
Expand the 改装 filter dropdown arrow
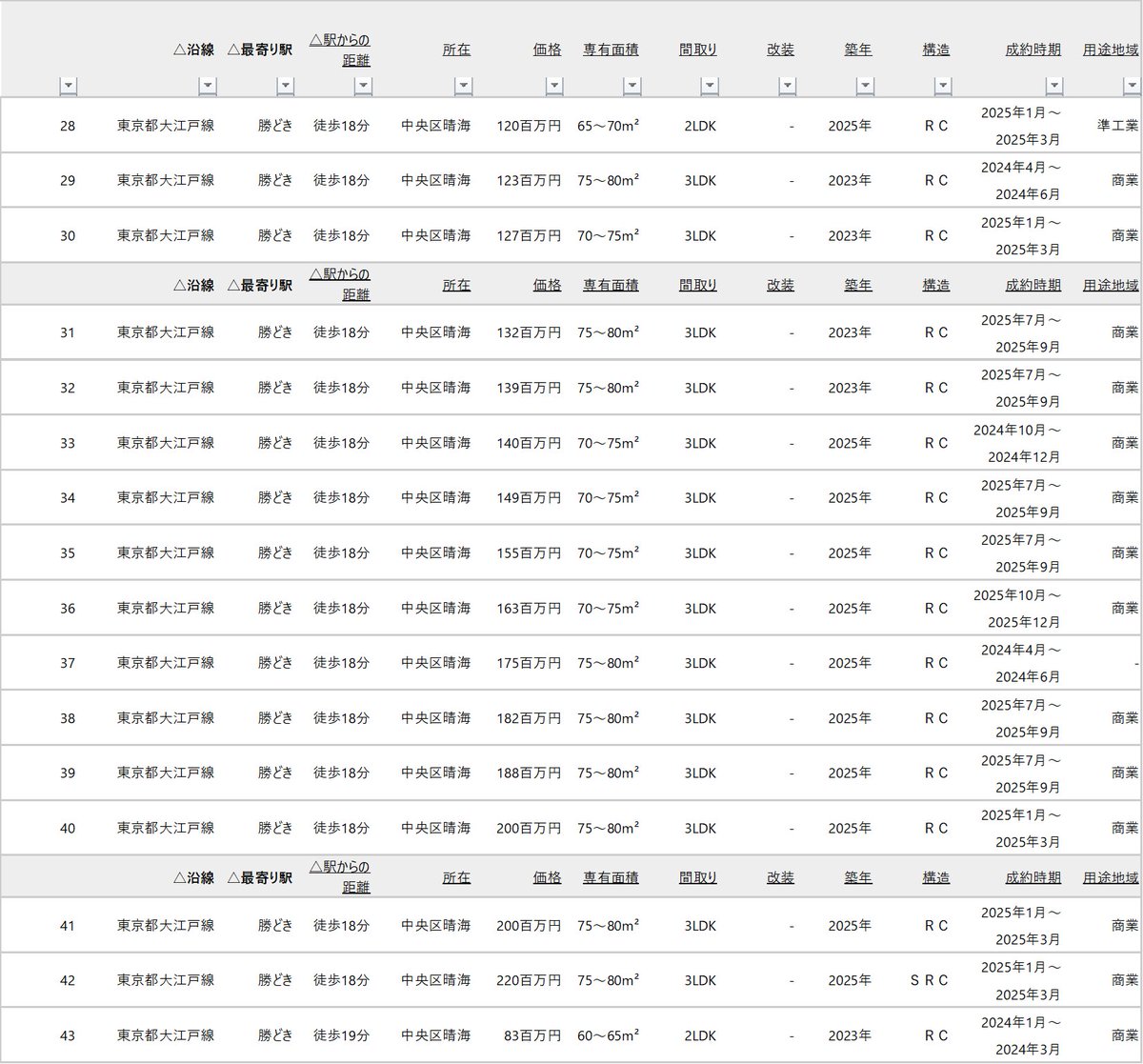pyautogui.click(x=788, y=85)
